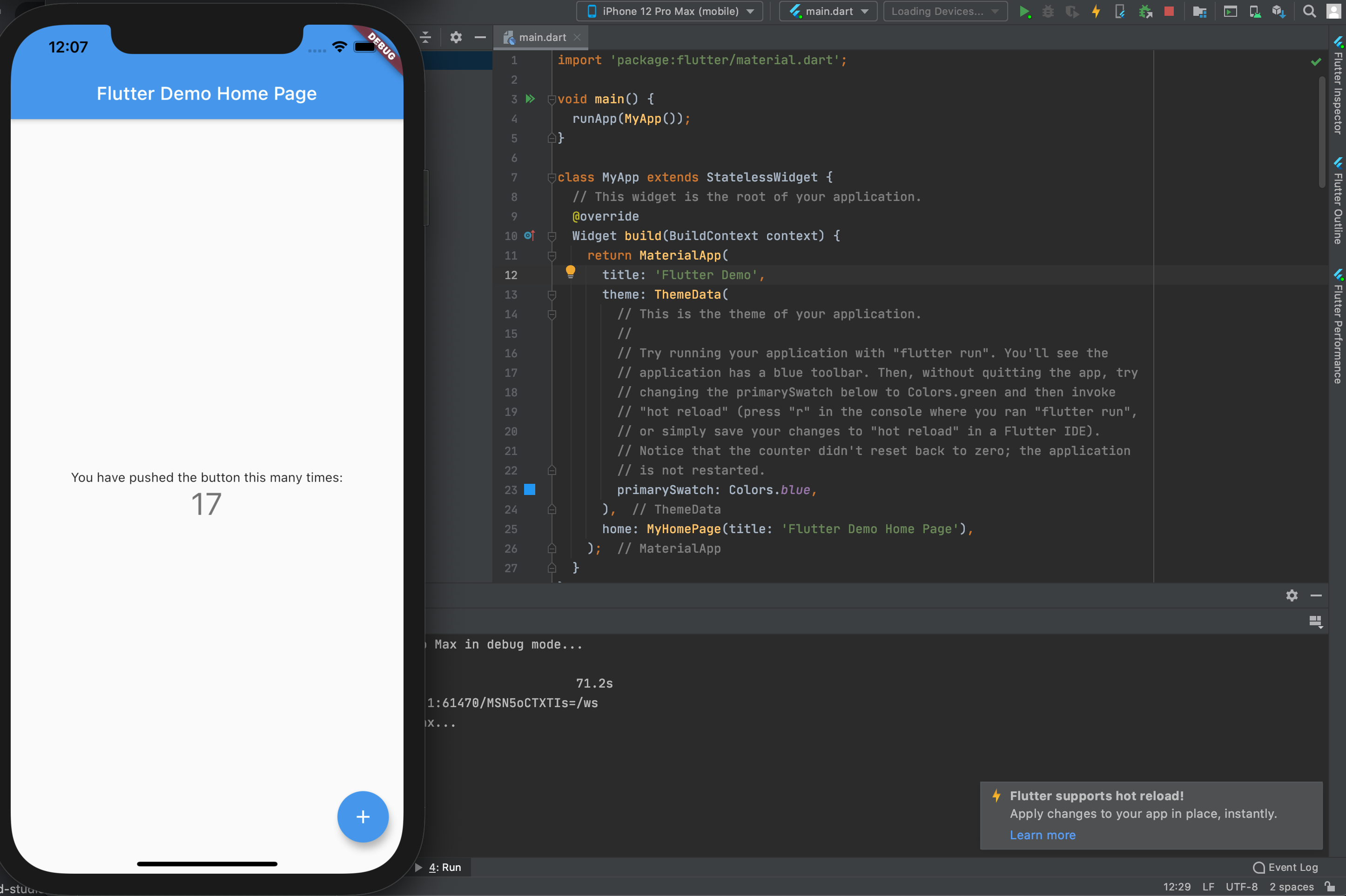Screen dimensions: 1346x896
Task: Click the Flutter Hot Reload lightning icon
Action: 1096,12
